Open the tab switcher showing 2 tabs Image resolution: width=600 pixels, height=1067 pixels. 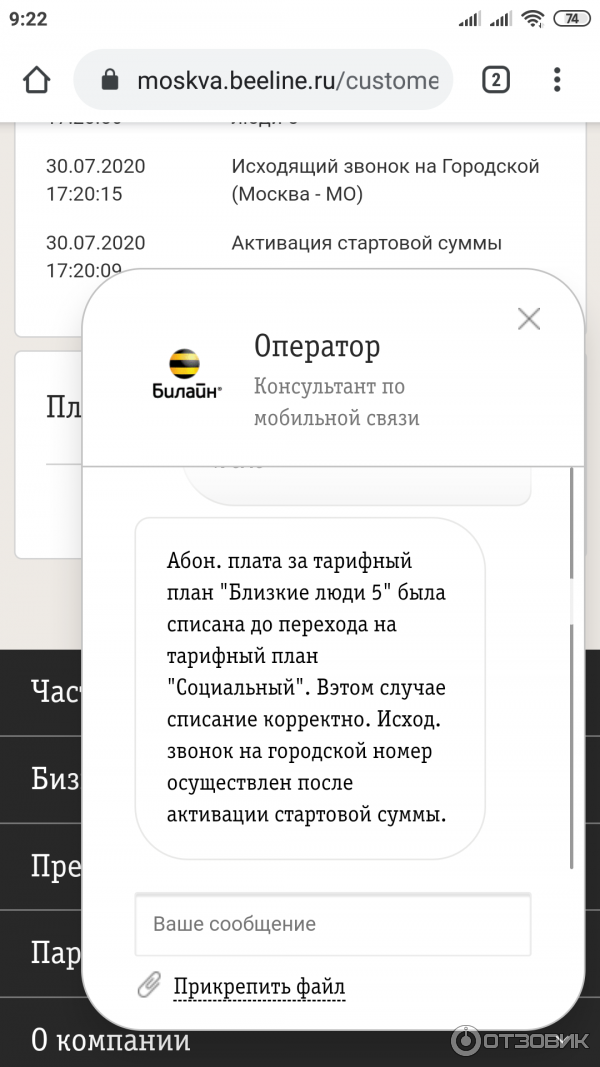[495, 80]
